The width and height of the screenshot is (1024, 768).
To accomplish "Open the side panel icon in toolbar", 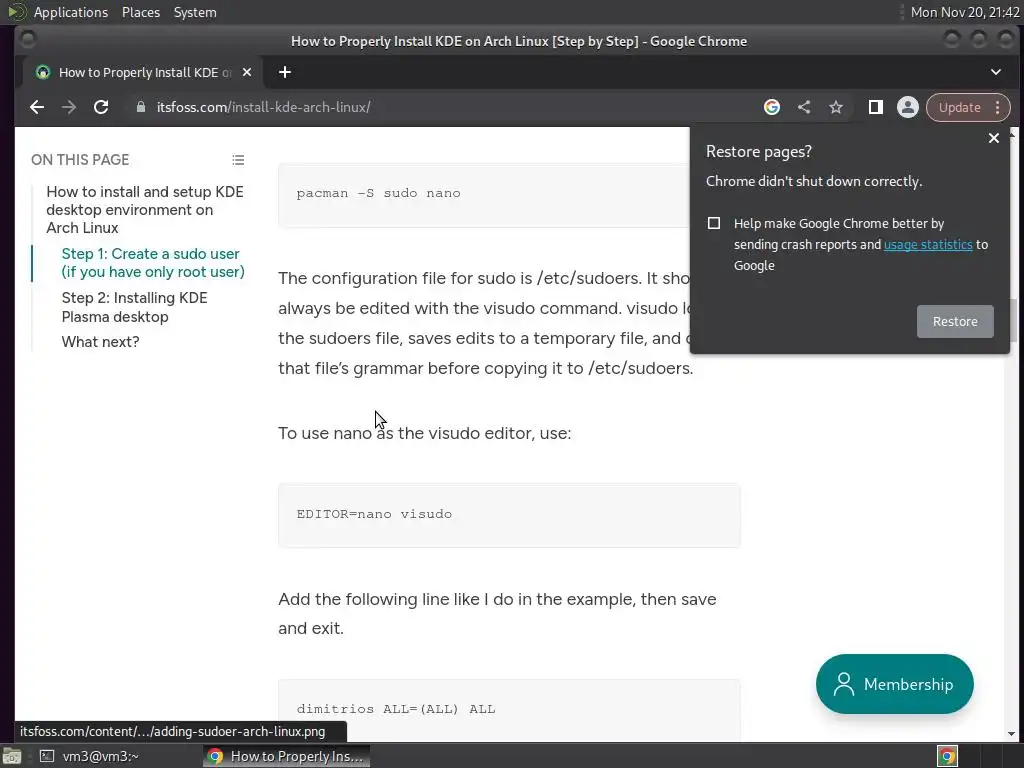I will click(x=876, y=107).
